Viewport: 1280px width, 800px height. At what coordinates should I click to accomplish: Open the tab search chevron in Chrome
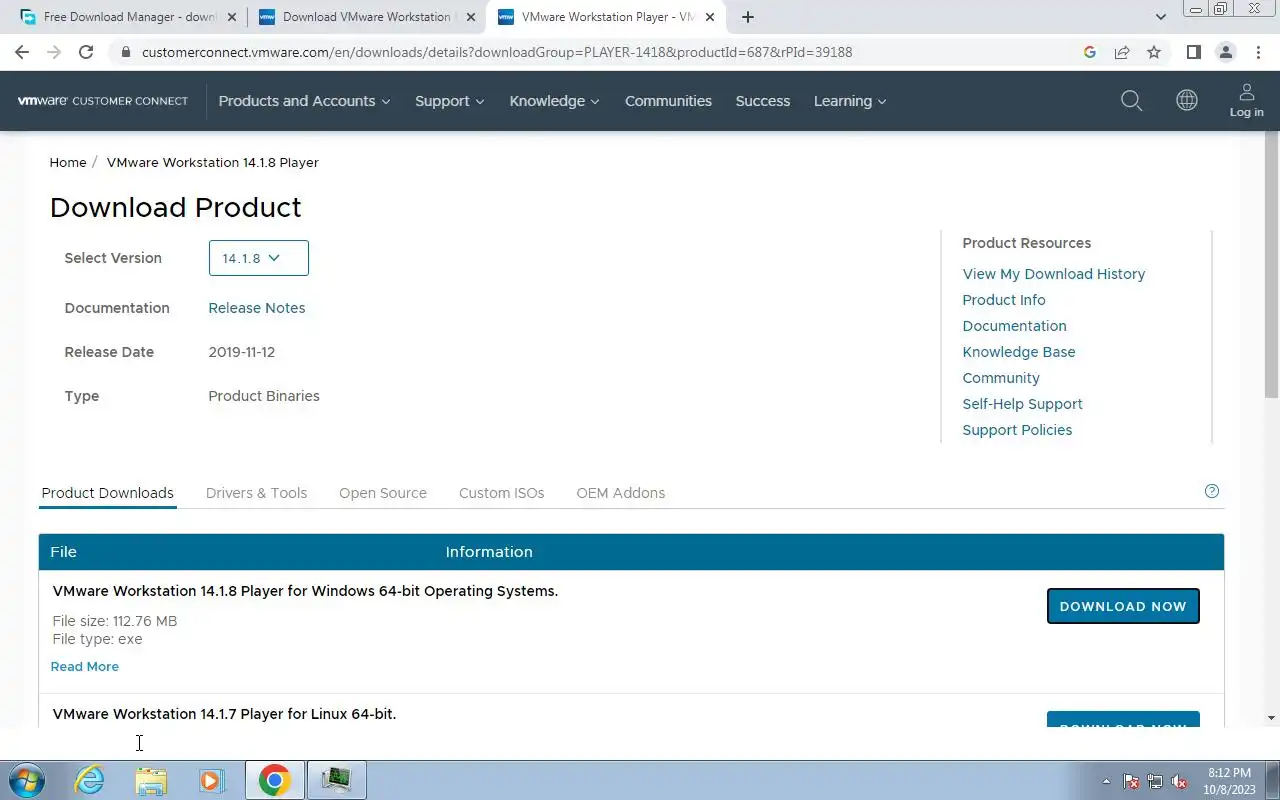[x=1161, y=17]
